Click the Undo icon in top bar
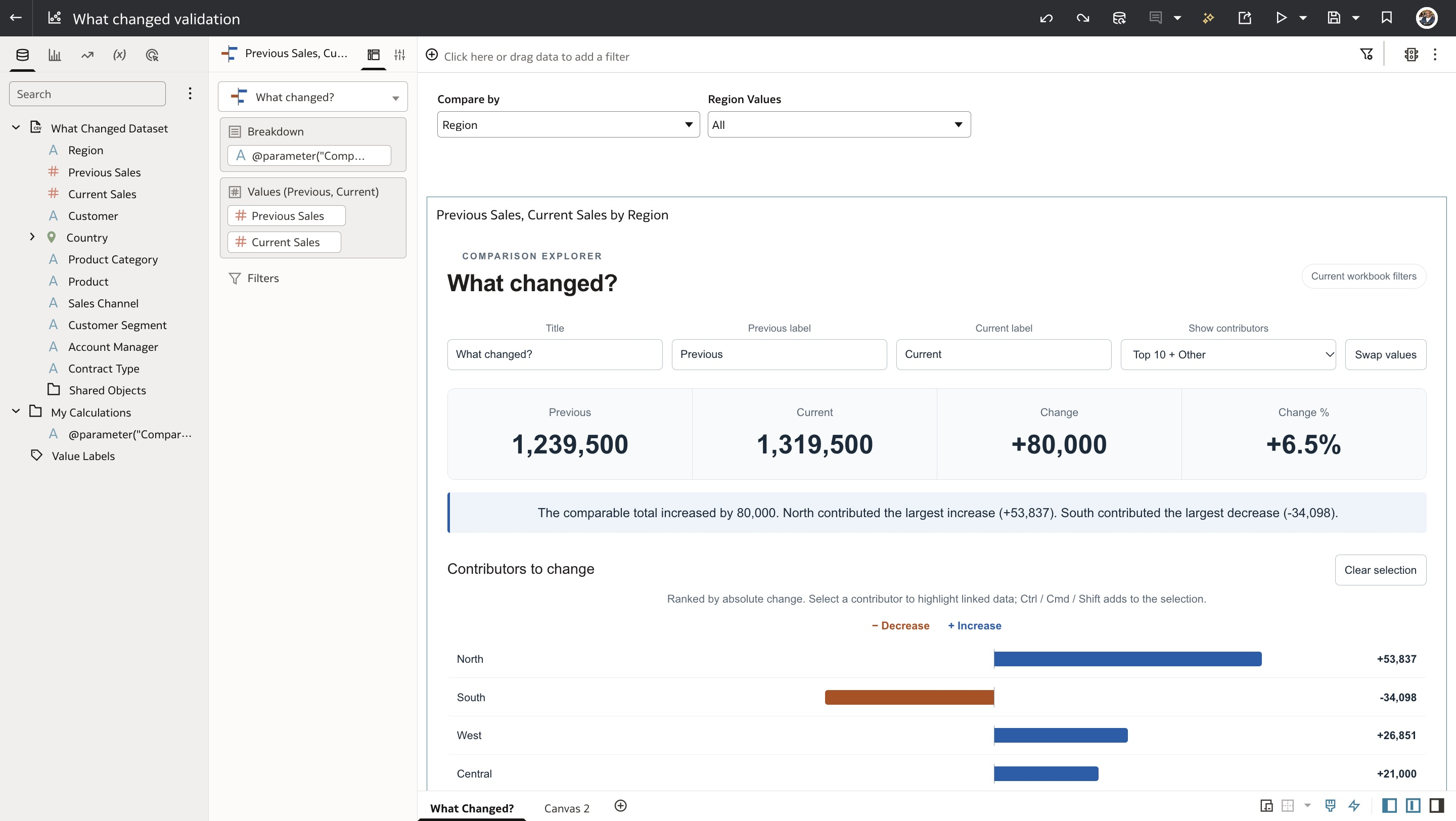This screenshot has height=821, width=1456. click(1046, 18)
